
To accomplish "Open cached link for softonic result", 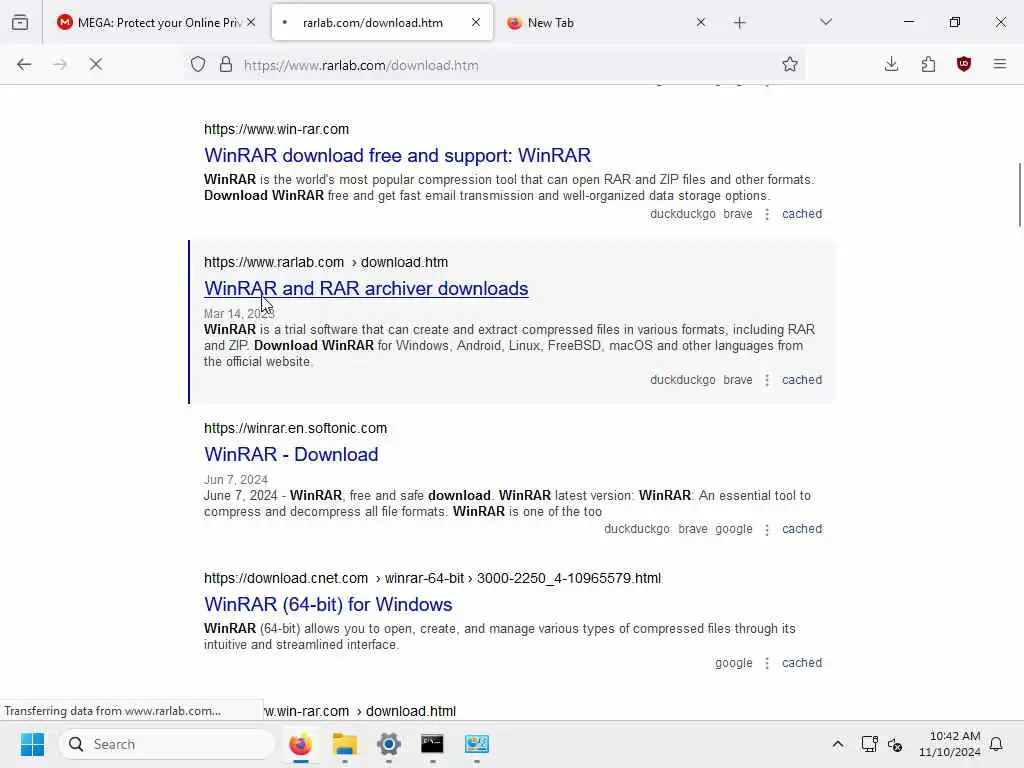I will point(802,529).
